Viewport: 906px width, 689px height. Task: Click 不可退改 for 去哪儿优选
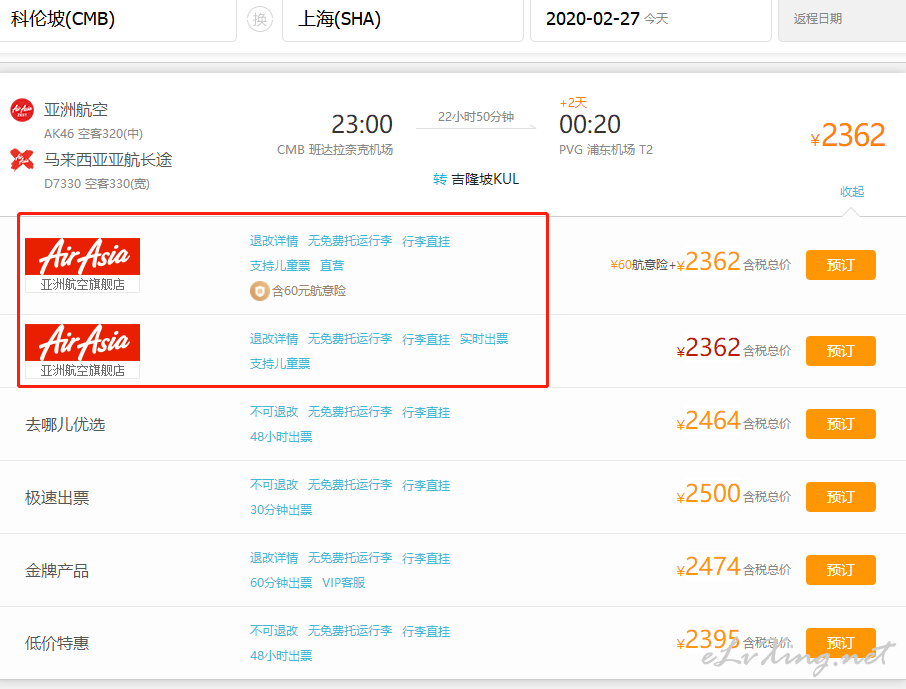click(x=274, y=412)
